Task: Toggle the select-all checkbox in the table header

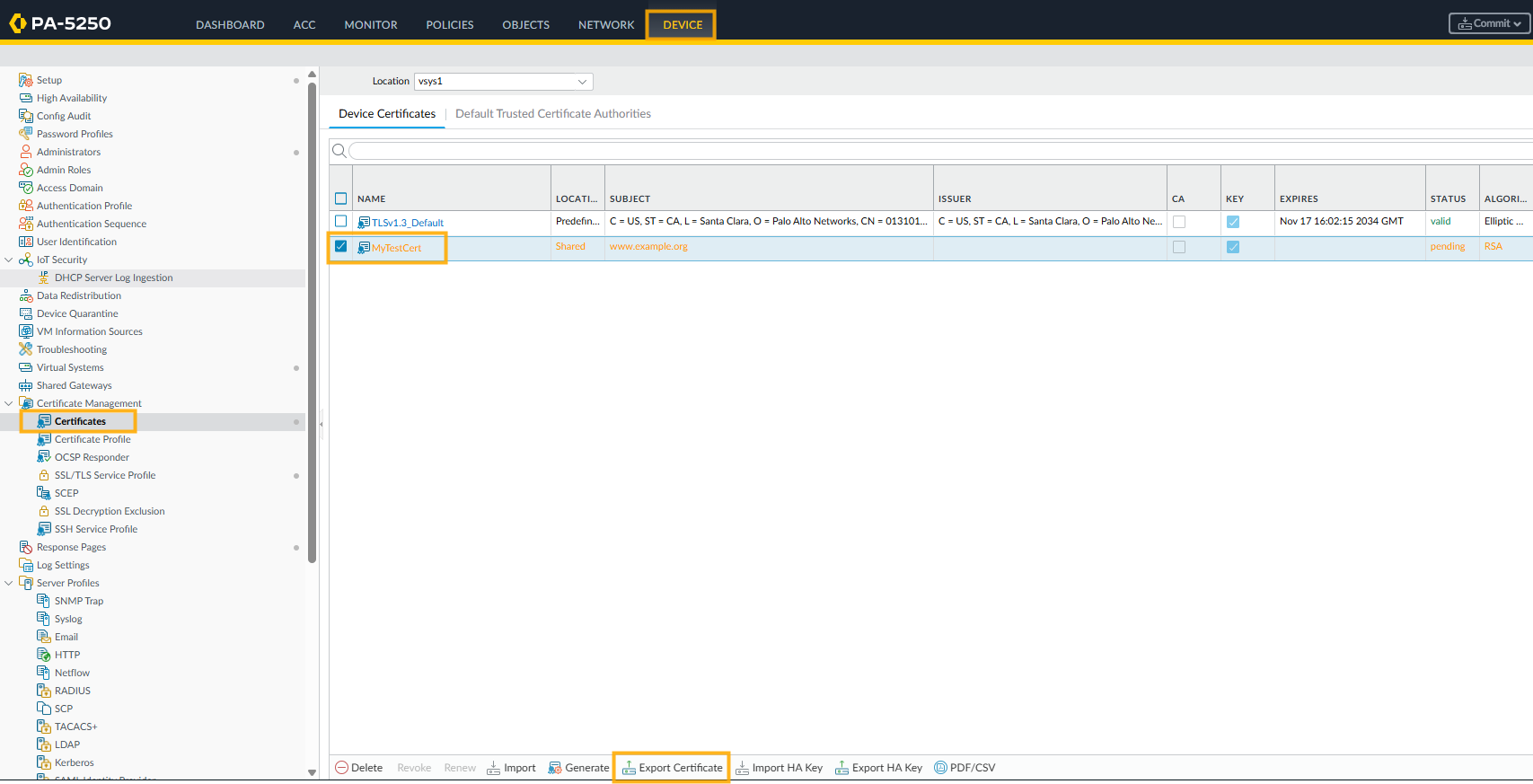Action: 341,198
